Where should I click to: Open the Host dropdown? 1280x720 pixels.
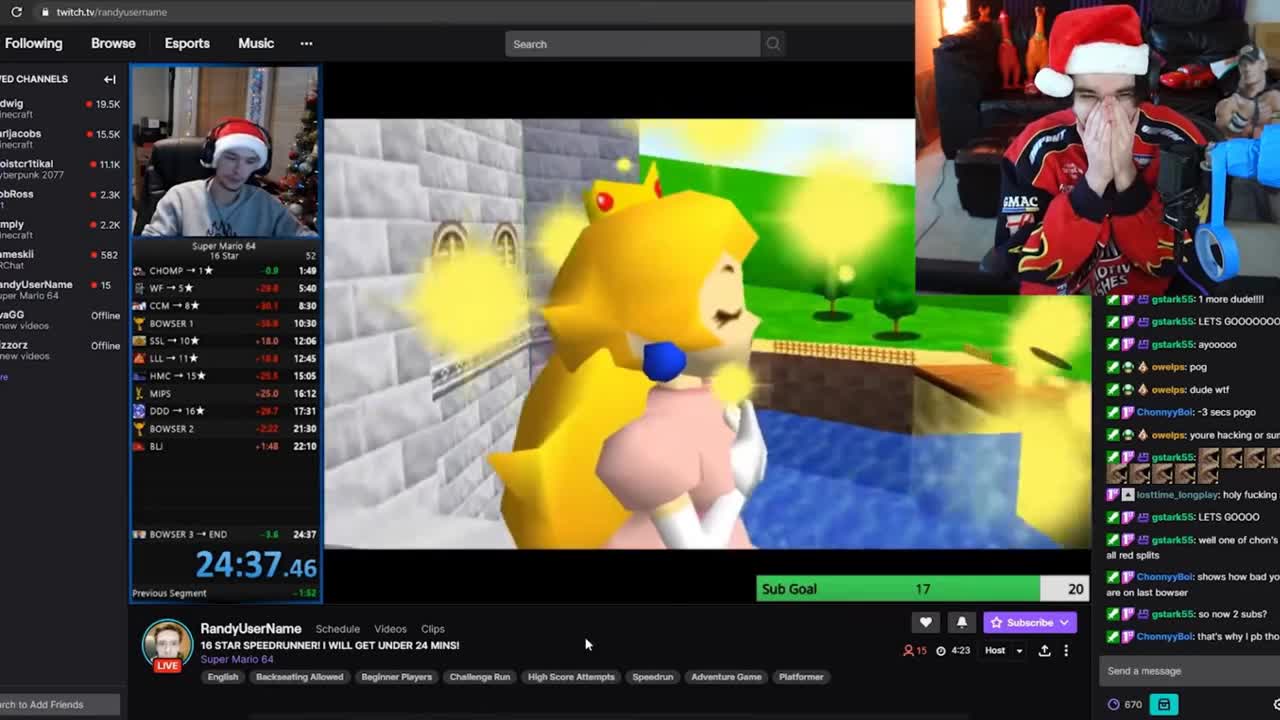click(1004, 651)
